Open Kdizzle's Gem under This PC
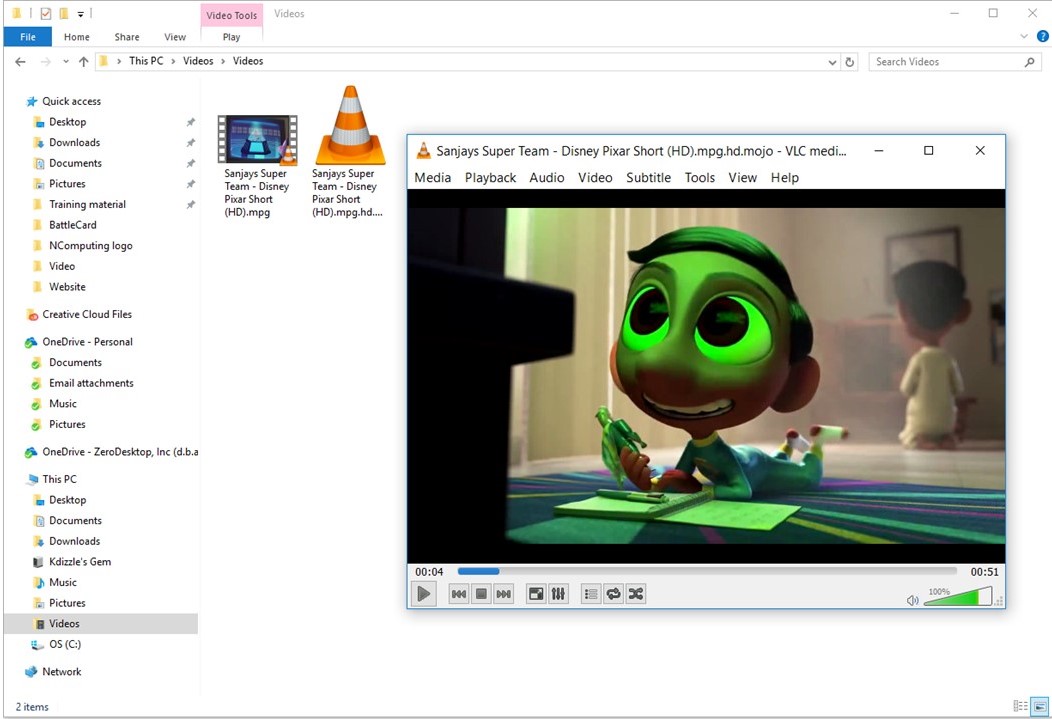Viewport: 1052px width, 719px height. click(80, 562)
